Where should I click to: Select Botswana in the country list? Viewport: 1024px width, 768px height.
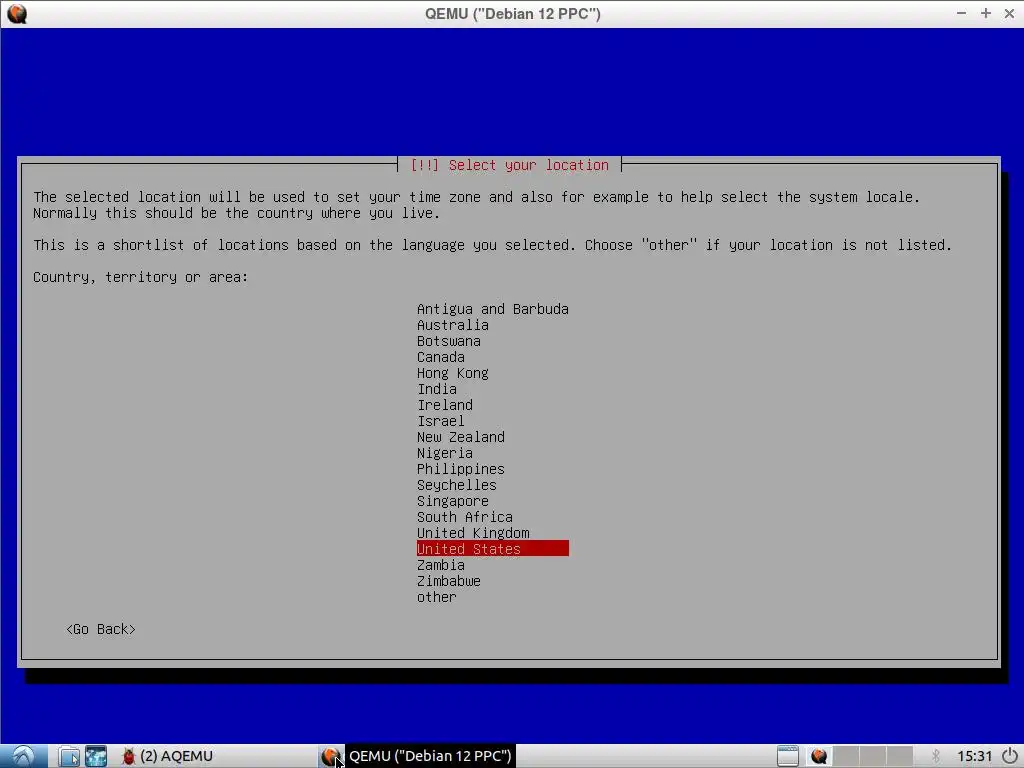pos(449,341)
